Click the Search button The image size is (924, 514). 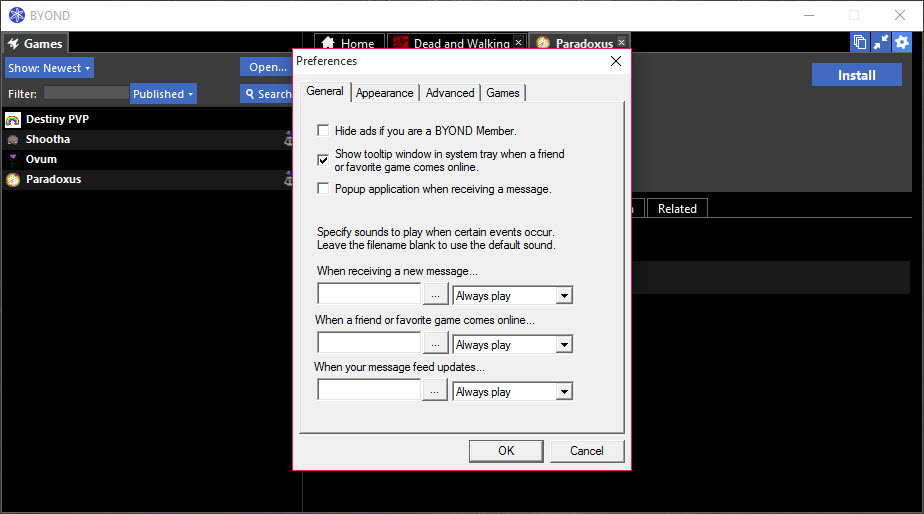(x=266, y=94)
